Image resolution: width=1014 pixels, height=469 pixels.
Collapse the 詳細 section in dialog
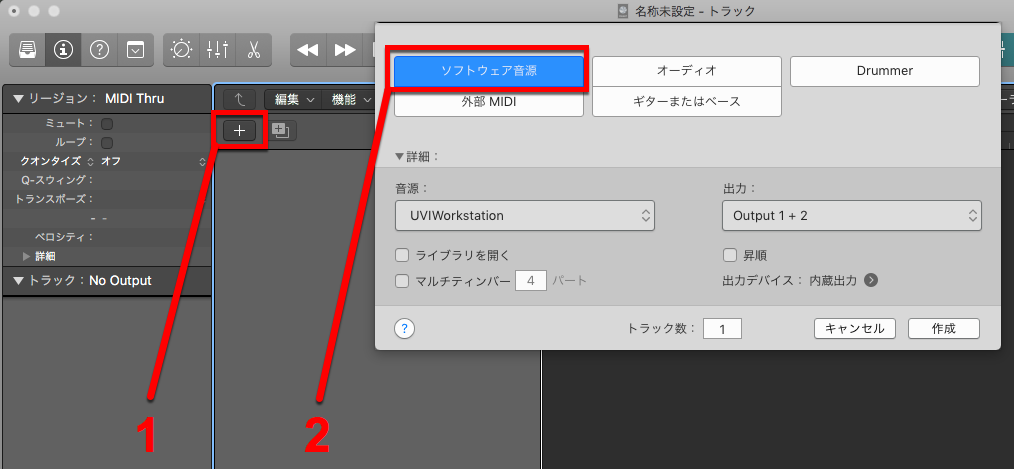(x=400, y=157)
